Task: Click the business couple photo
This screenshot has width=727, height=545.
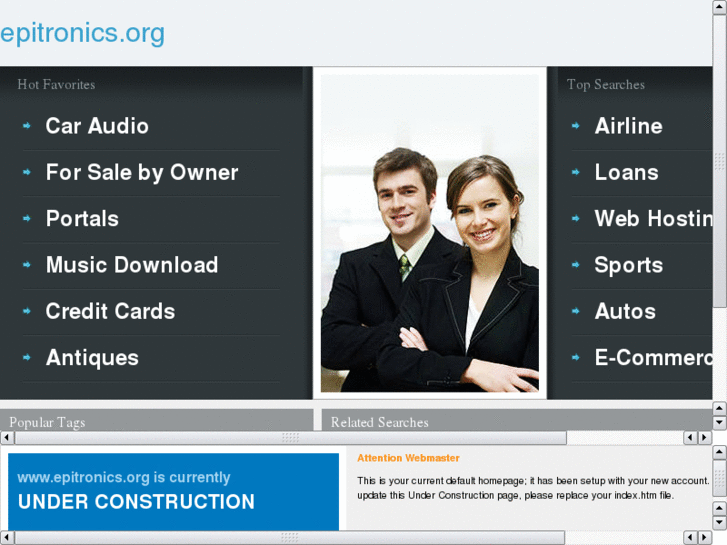Action: (430, 233)
